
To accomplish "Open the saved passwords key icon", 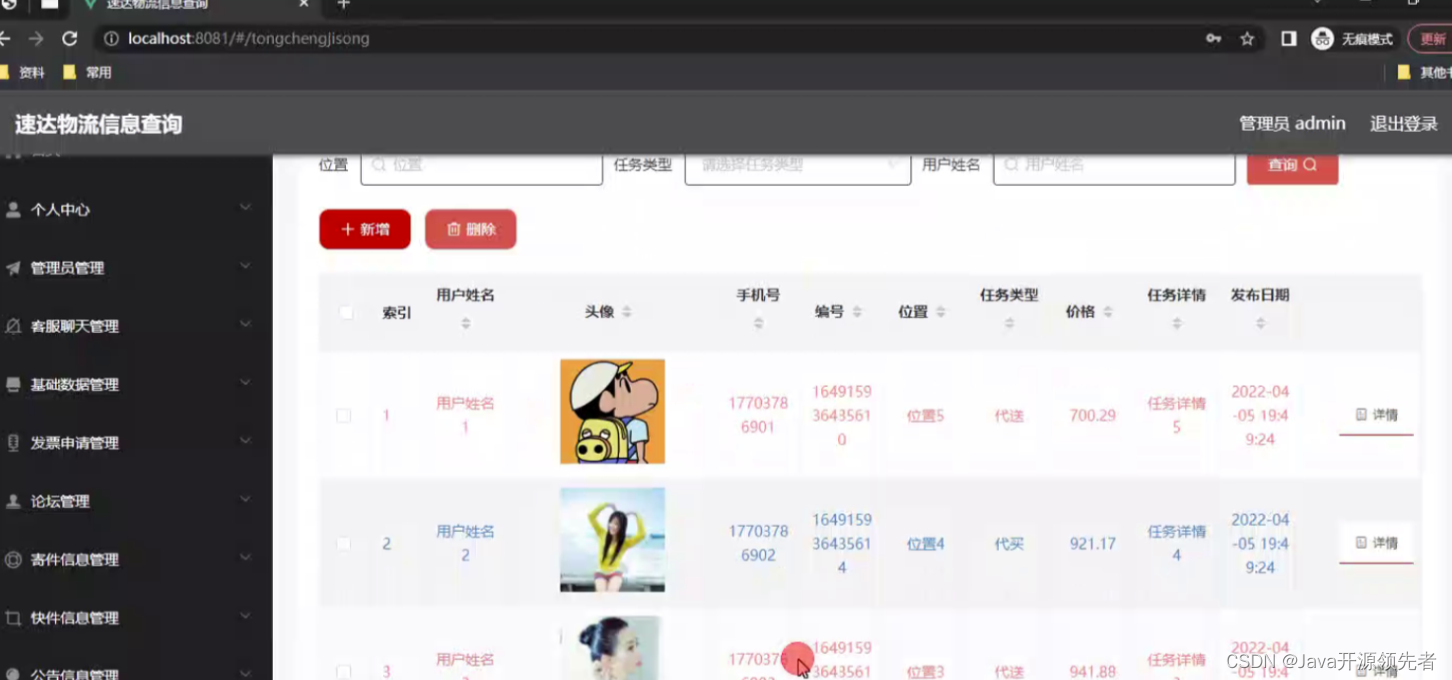I will click(x=1213, y=39).
